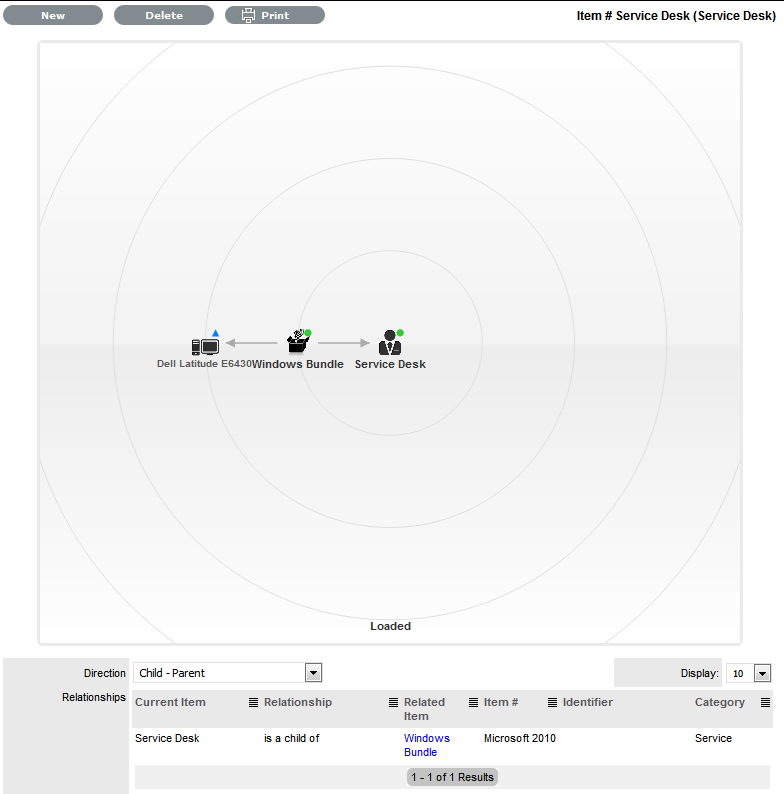Viewport: 784px width, 794px height.
Task: Click the Microsoft 2010 cell
Action: pyautogui.click(x=520, y=738)
